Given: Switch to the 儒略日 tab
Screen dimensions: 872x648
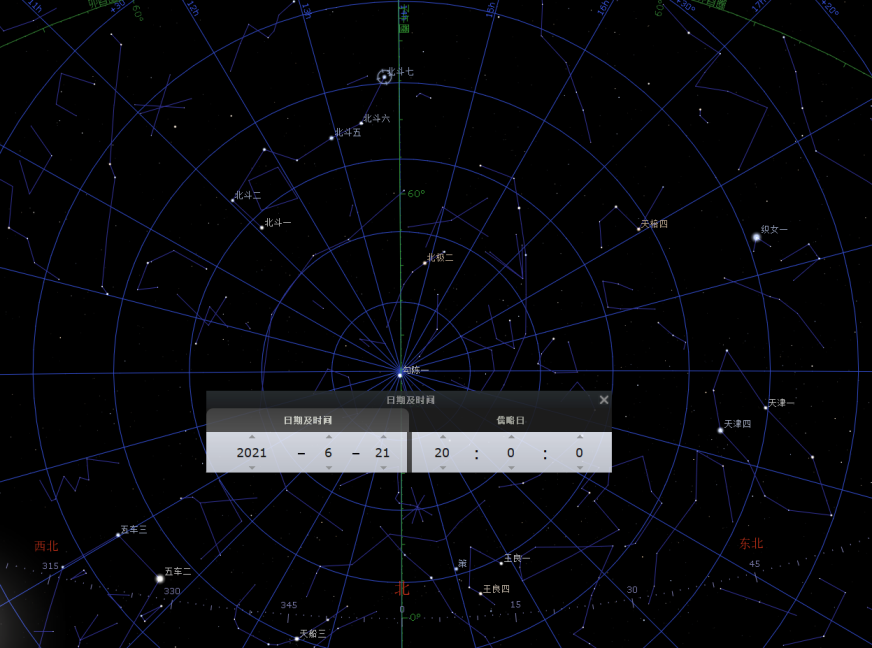Looking at the screenshot, I should coord(511,420).
